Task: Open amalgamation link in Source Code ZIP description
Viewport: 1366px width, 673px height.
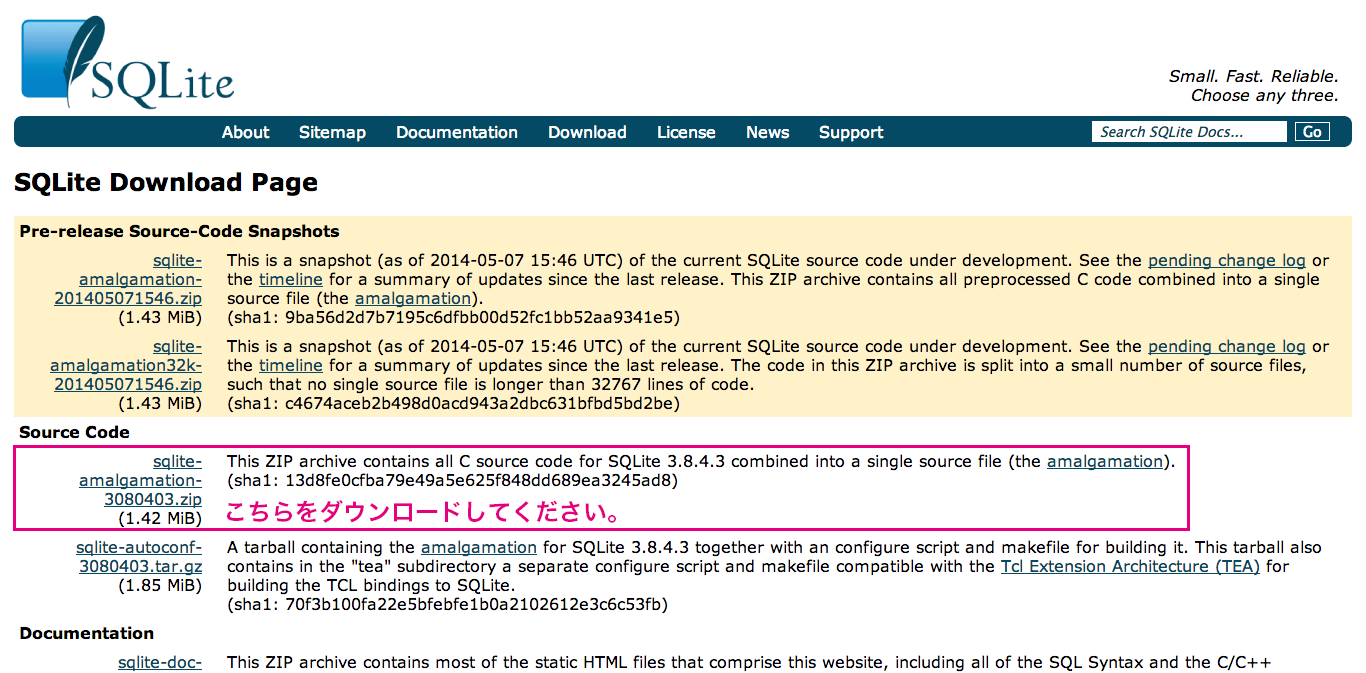Action: click(1105, 461)
